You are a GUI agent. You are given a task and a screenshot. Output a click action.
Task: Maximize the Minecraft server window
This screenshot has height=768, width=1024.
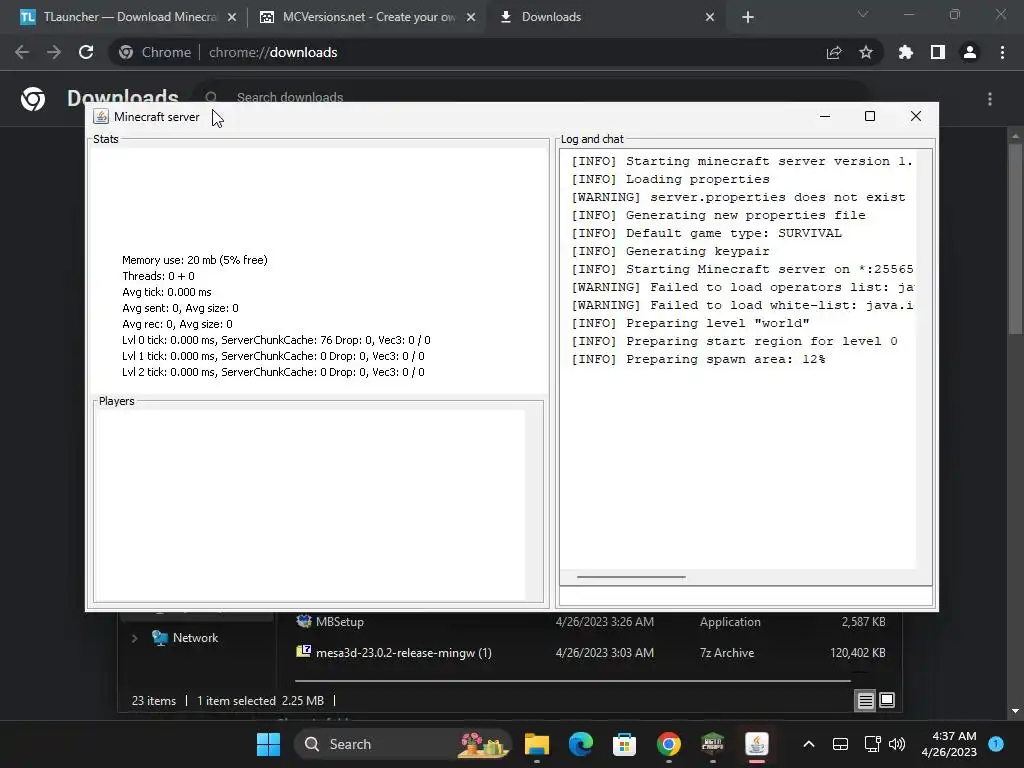coord(870,116)
